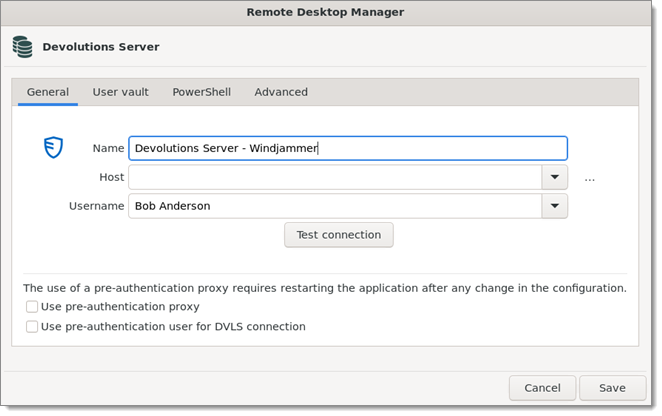Click the Username field showing Bob Anderson
The height and width of the screenshot is (416, 662).
pyautogui.click(x=335, y=206)
